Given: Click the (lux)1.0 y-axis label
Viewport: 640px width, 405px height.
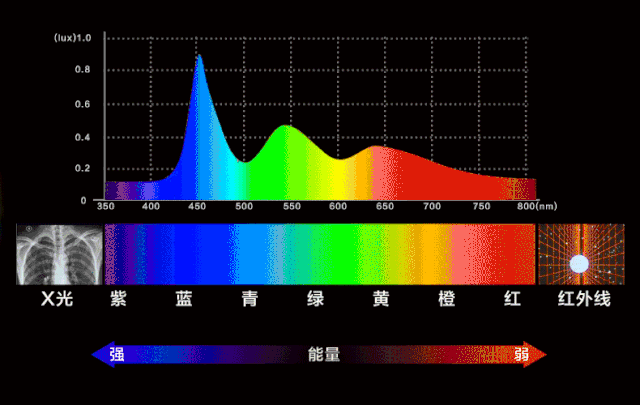Looking at the screenshot, I should coord(71,37).
